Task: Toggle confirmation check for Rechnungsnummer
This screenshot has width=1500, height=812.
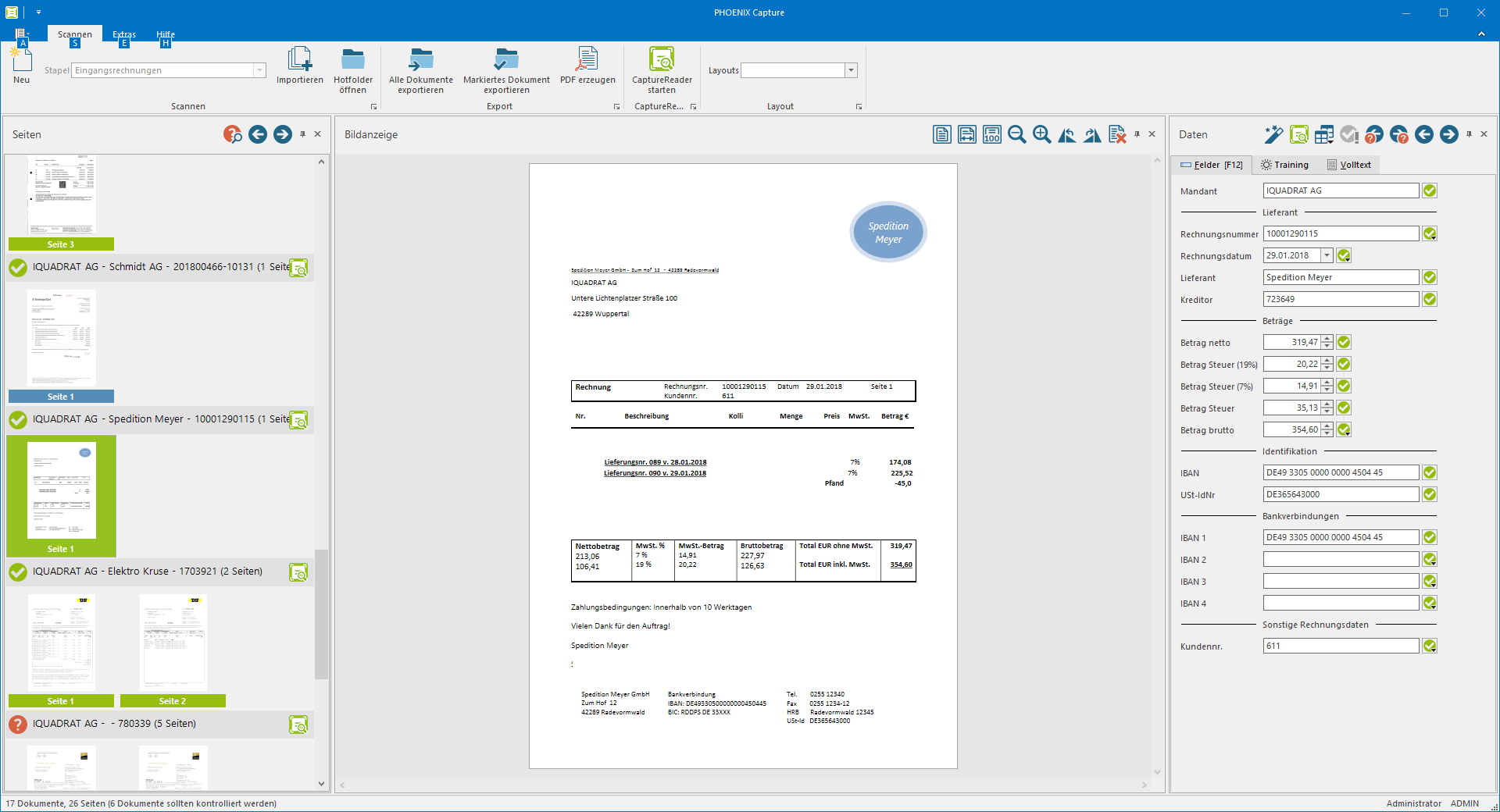Action: click(1430, 233)
